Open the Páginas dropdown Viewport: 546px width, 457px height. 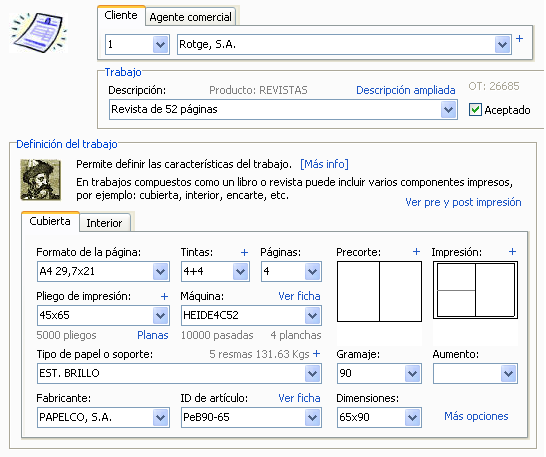pyautogui.click(x=312, y=271)
